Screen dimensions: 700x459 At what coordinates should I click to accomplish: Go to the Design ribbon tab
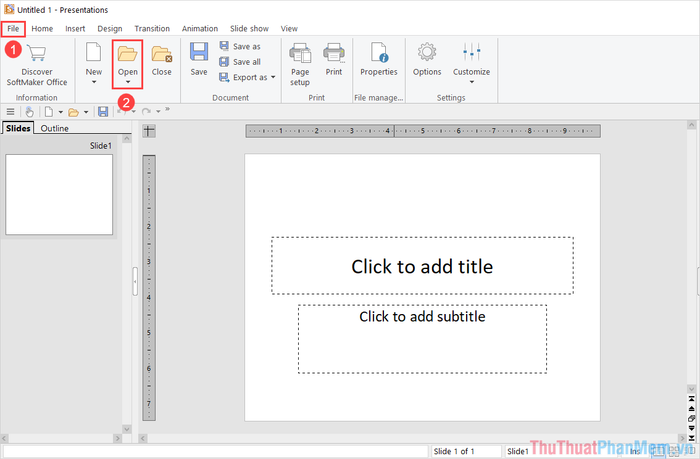pos(110,29)
